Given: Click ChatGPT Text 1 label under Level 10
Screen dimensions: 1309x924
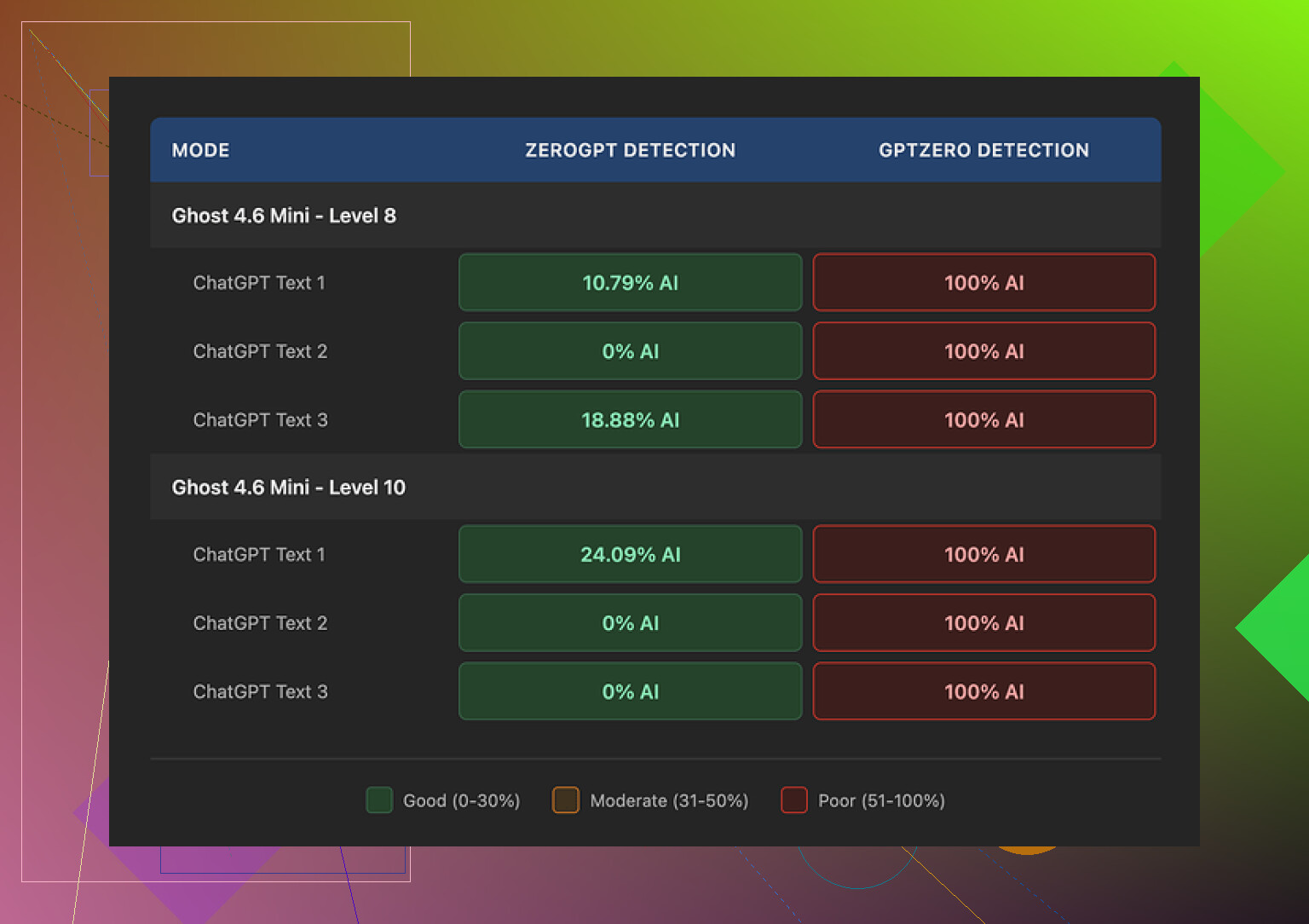Looking at the screenshot, I should (x=259, y=555).
